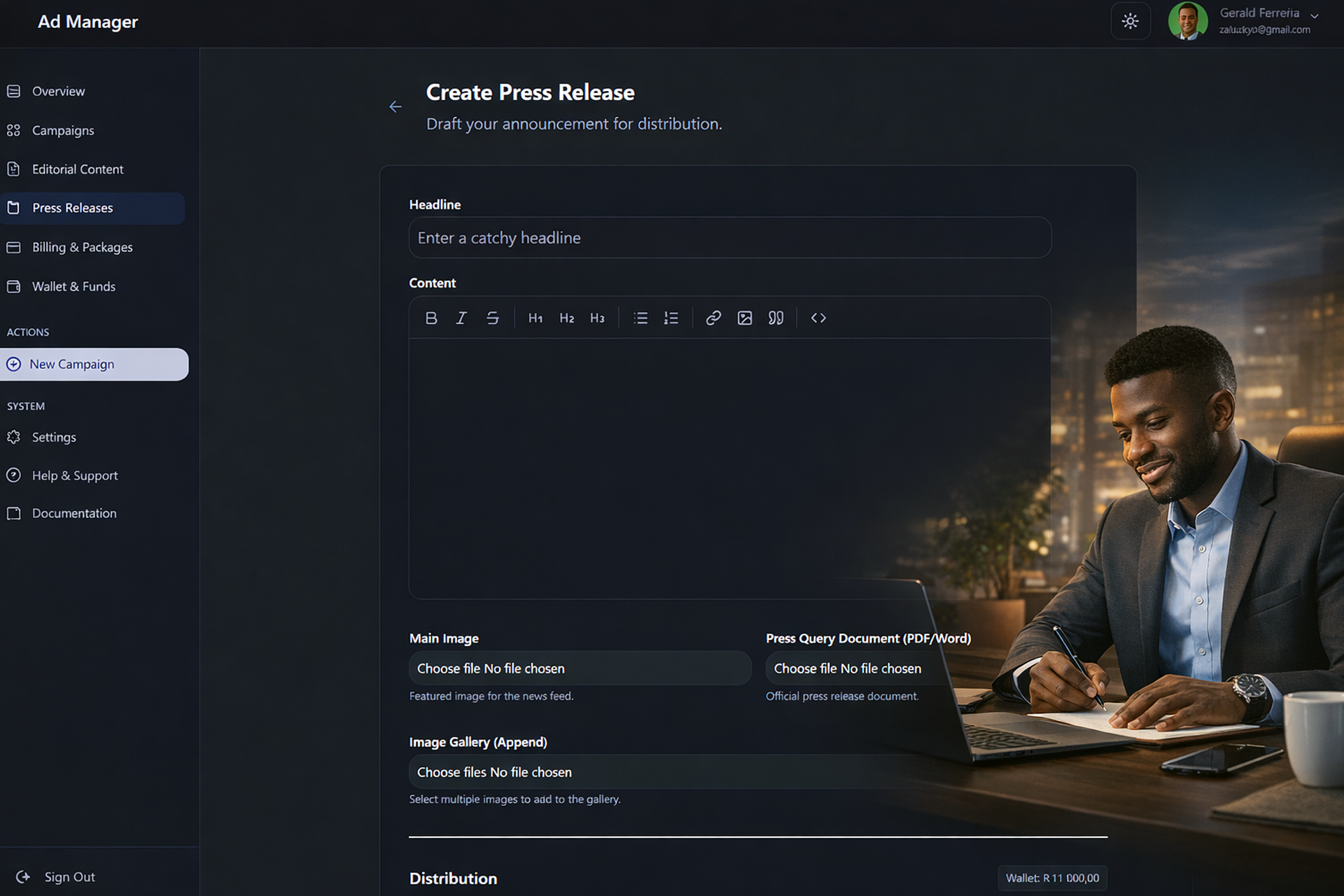Apply Heading 1 style
This screenshot has height=896, width=1344.
535,318
